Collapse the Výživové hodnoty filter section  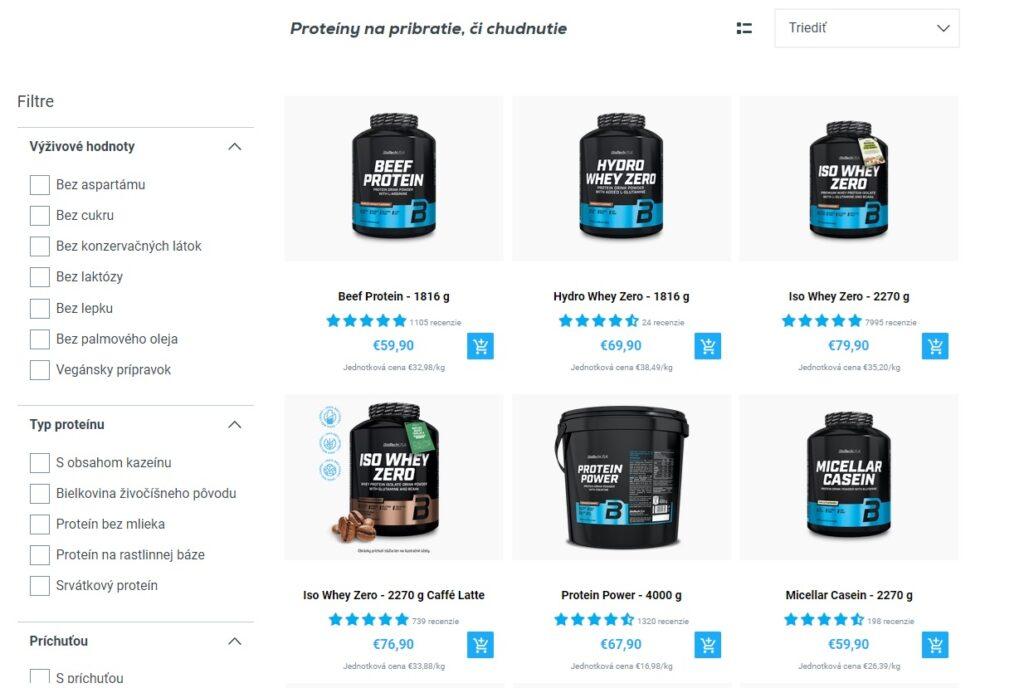point(234,147)
